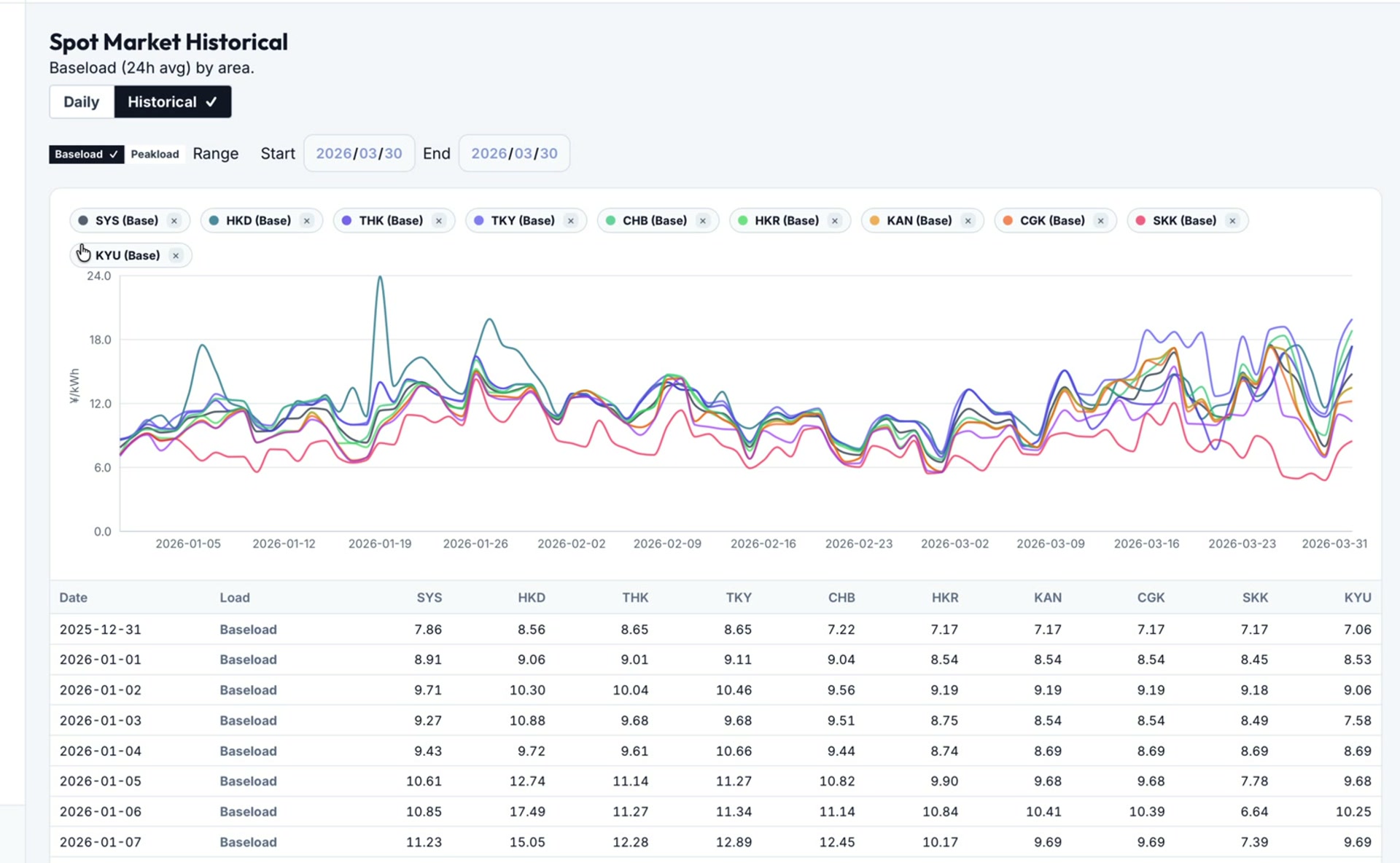Remove the THK (Base) series chip

pos(438,220)
